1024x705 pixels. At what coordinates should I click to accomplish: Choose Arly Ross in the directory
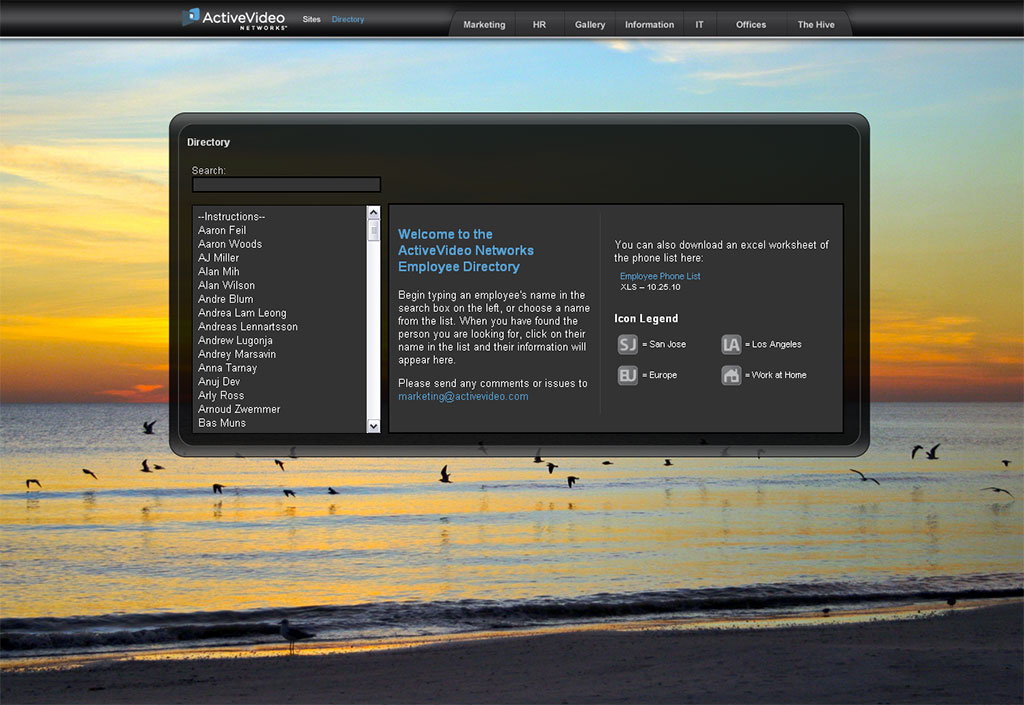coord(279,395)
